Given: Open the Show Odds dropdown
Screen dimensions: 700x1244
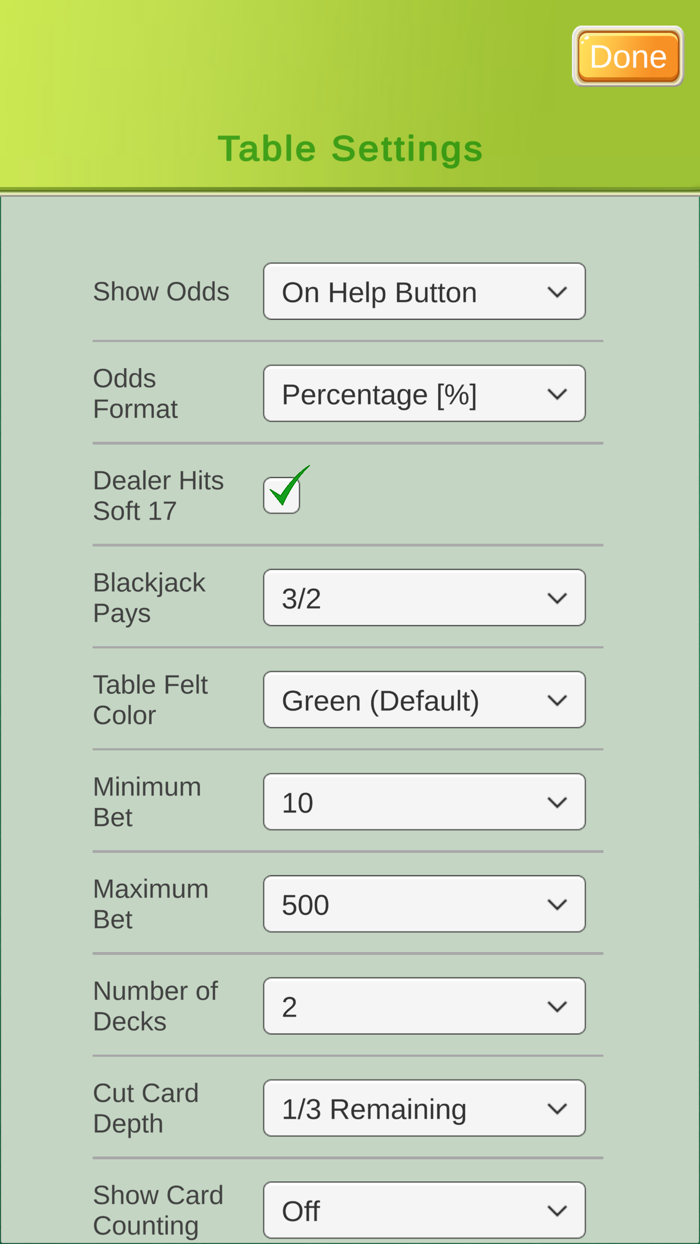Looking at the screenshot, I should pos(424,290).
